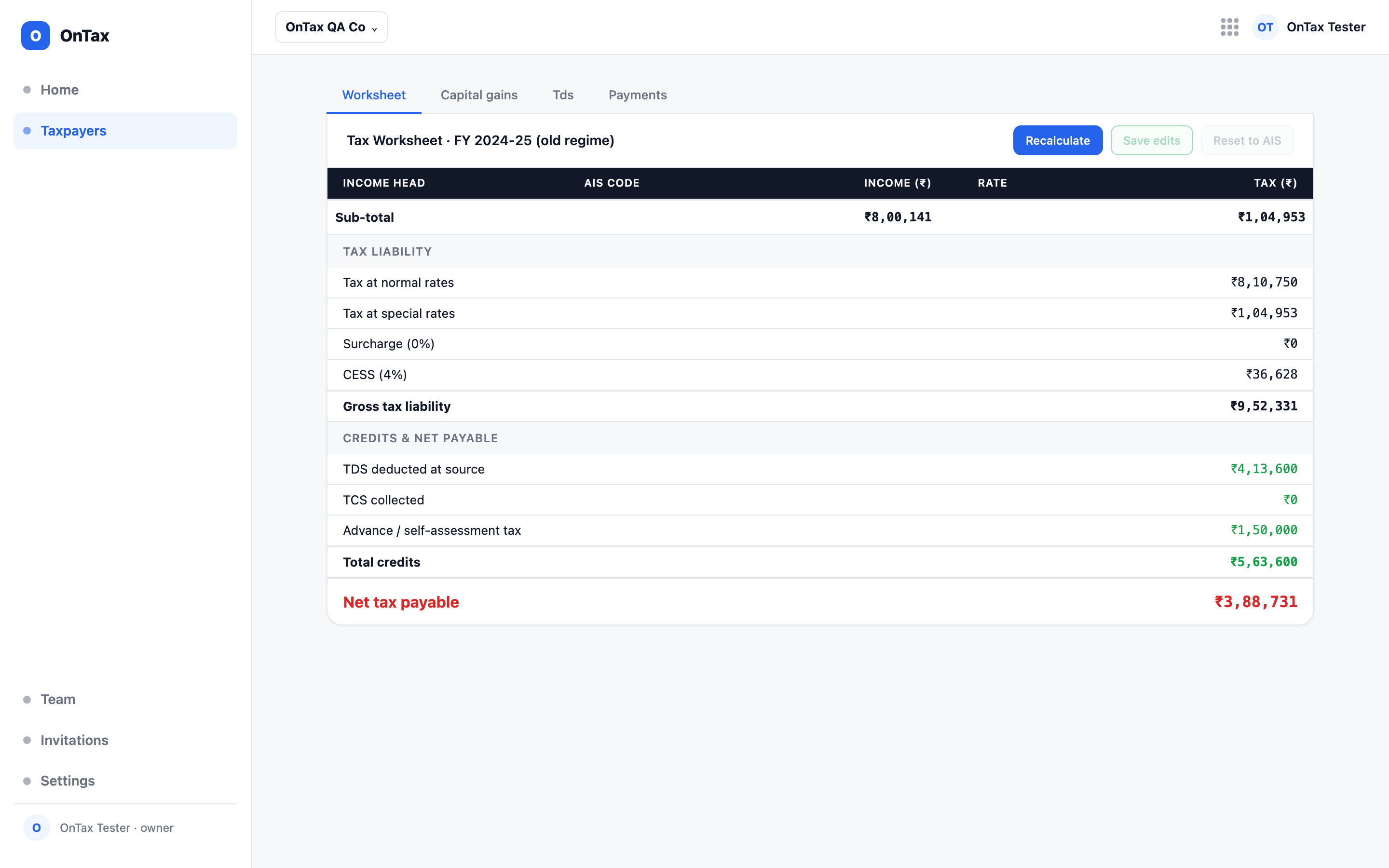
Task: Click the Income Head column header
Action: tap(384, 183)
